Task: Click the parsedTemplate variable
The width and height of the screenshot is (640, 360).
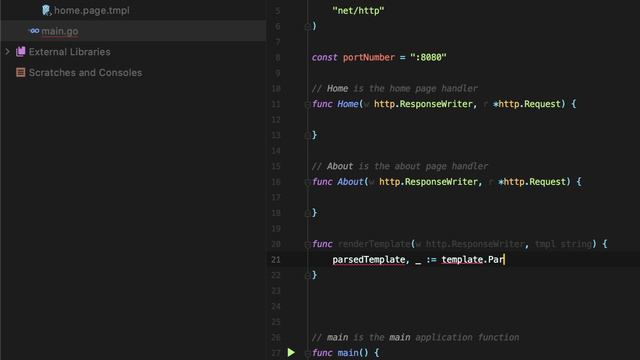Action: point(369,260)
